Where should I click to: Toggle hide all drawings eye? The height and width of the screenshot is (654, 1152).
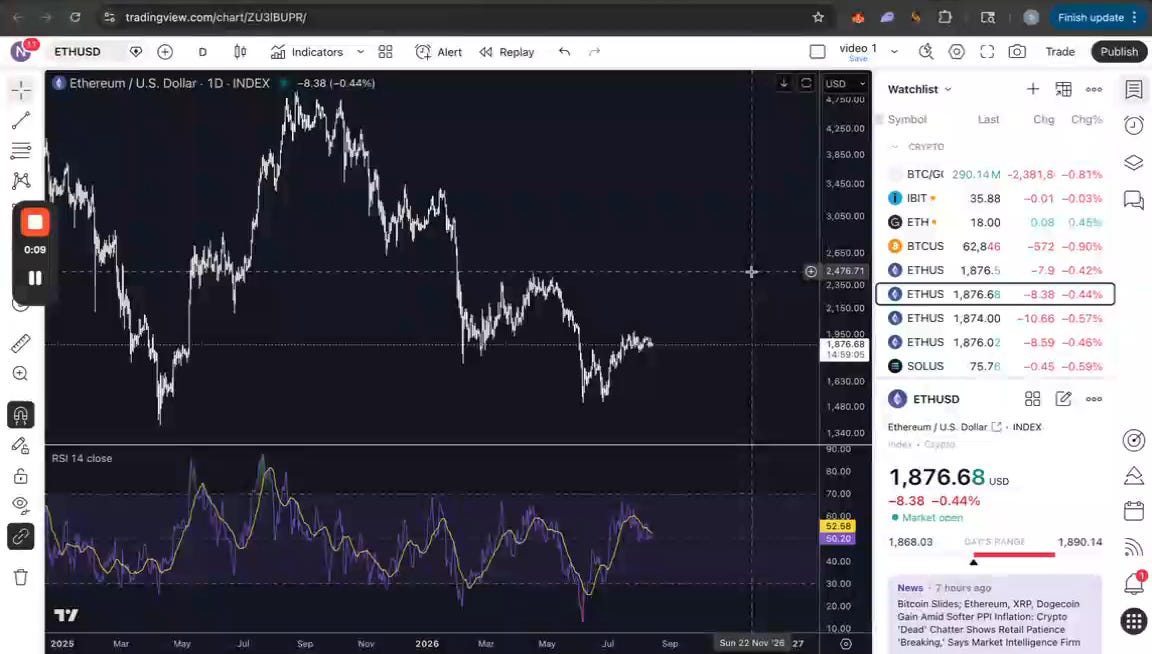(21, 506)
